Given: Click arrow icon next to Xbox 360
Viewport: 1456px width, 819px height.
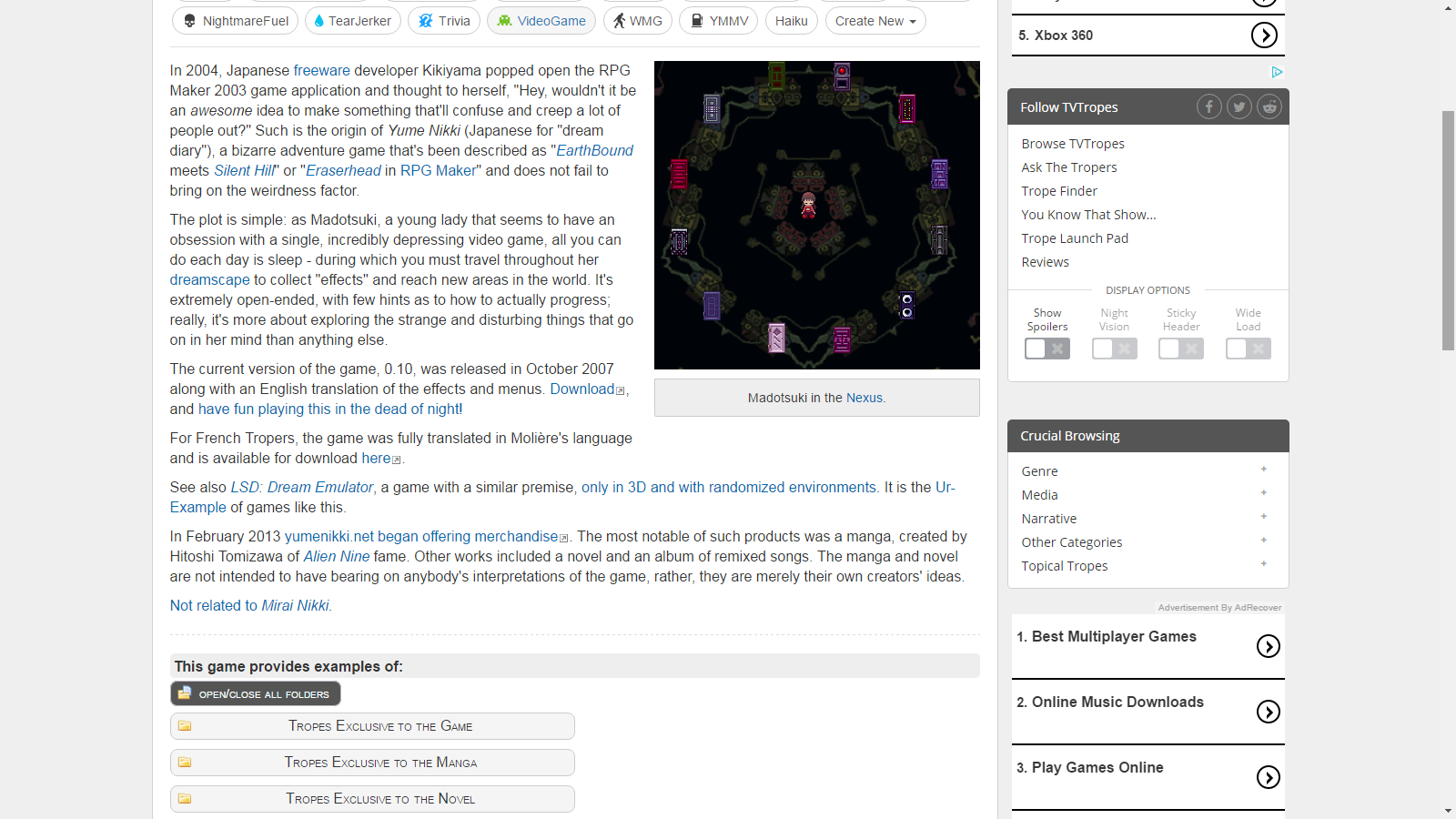Looking at the screenshot, I should [1264, 35].
